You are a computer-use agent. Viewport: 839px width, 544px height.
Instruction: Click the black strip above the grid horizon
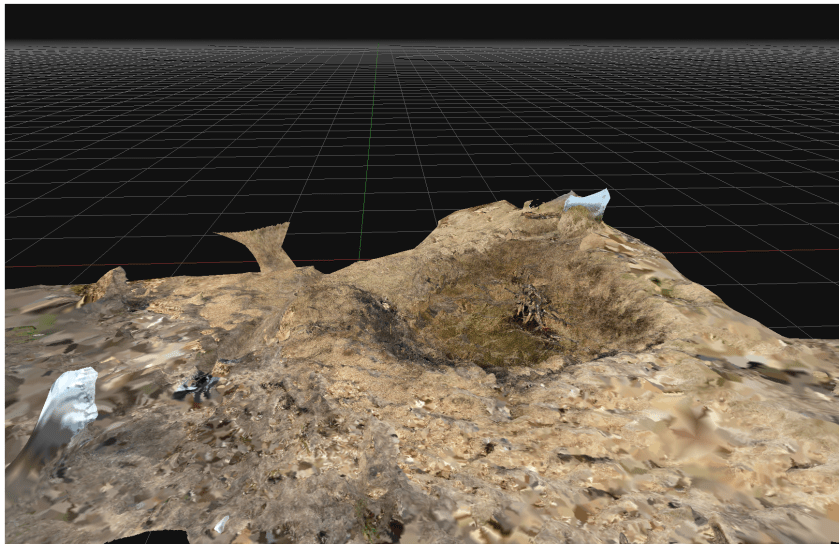(x=420, y=22)
